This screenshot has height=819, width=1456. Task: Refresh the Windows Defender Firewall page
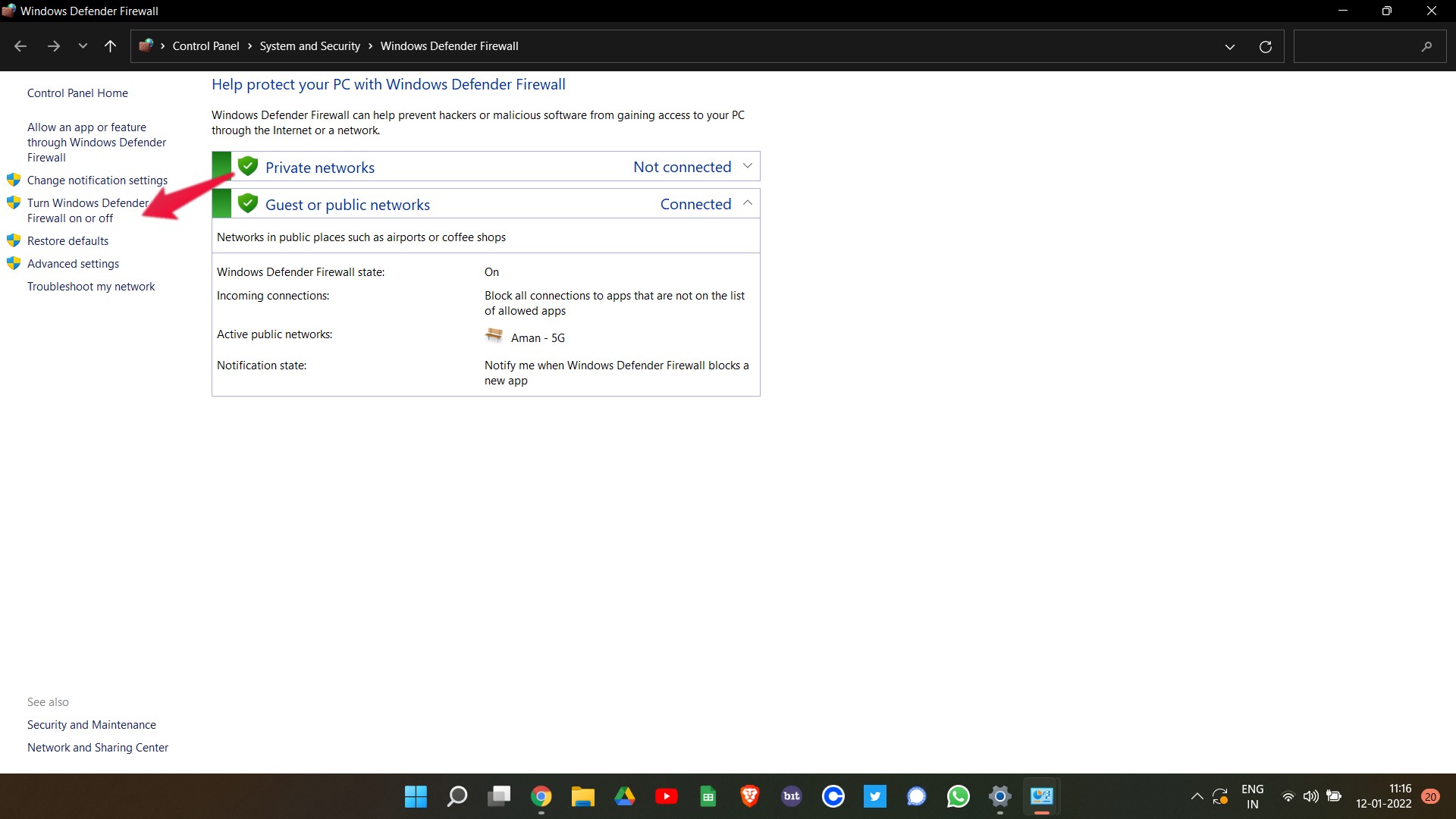pyautogui.click(x=1265, y=46)
